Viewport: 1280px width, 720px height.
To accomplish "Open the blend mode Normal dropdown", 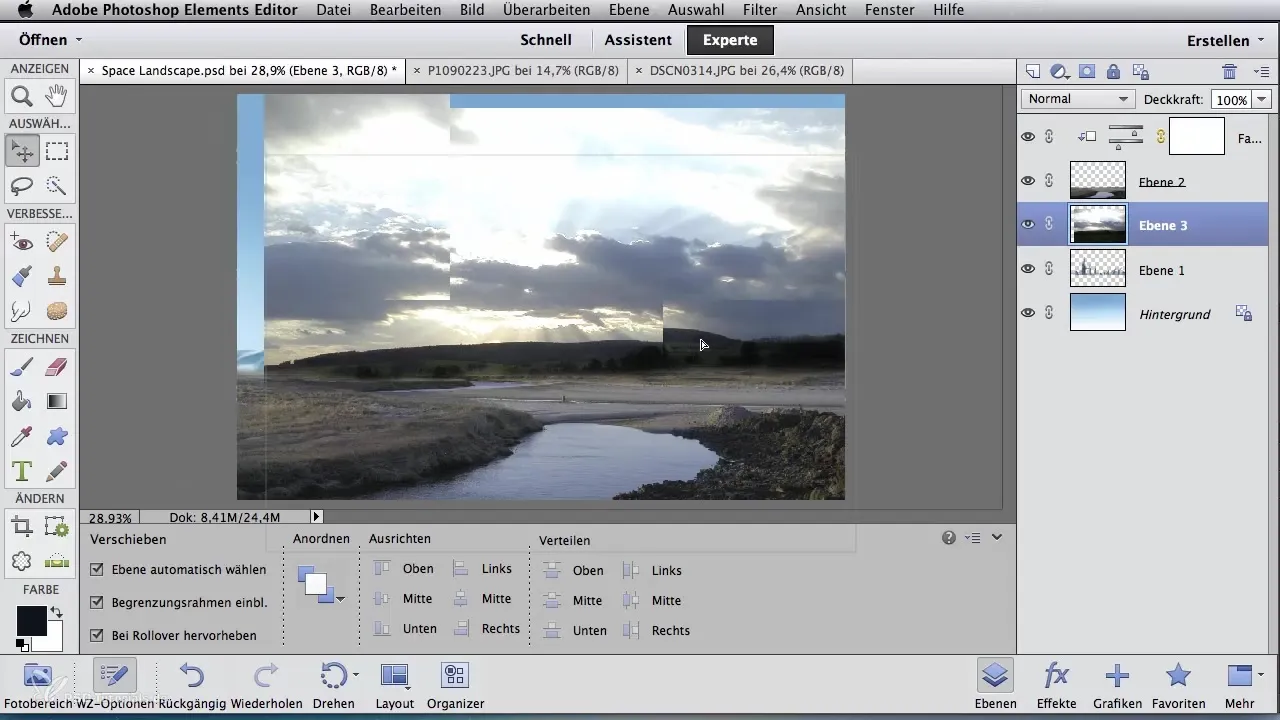I will 1078,99.
